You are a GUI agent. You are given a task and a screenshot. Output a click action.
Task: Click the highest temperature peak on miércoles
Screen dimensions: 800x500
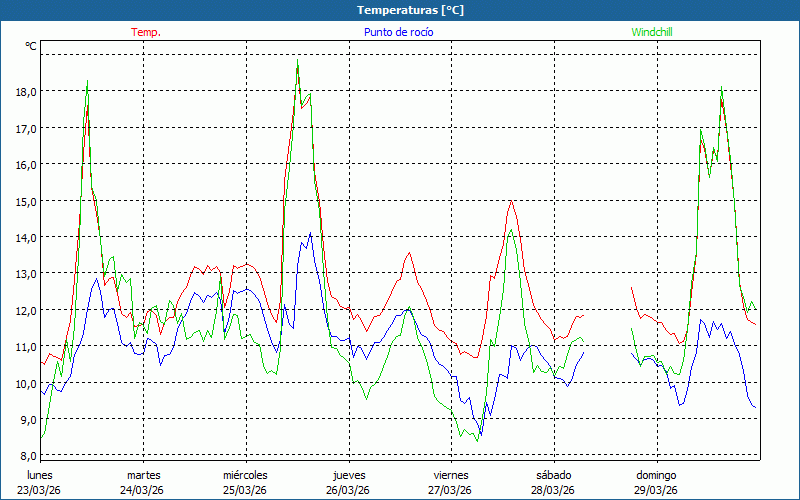pyautogui.click(x=298, y=64)
